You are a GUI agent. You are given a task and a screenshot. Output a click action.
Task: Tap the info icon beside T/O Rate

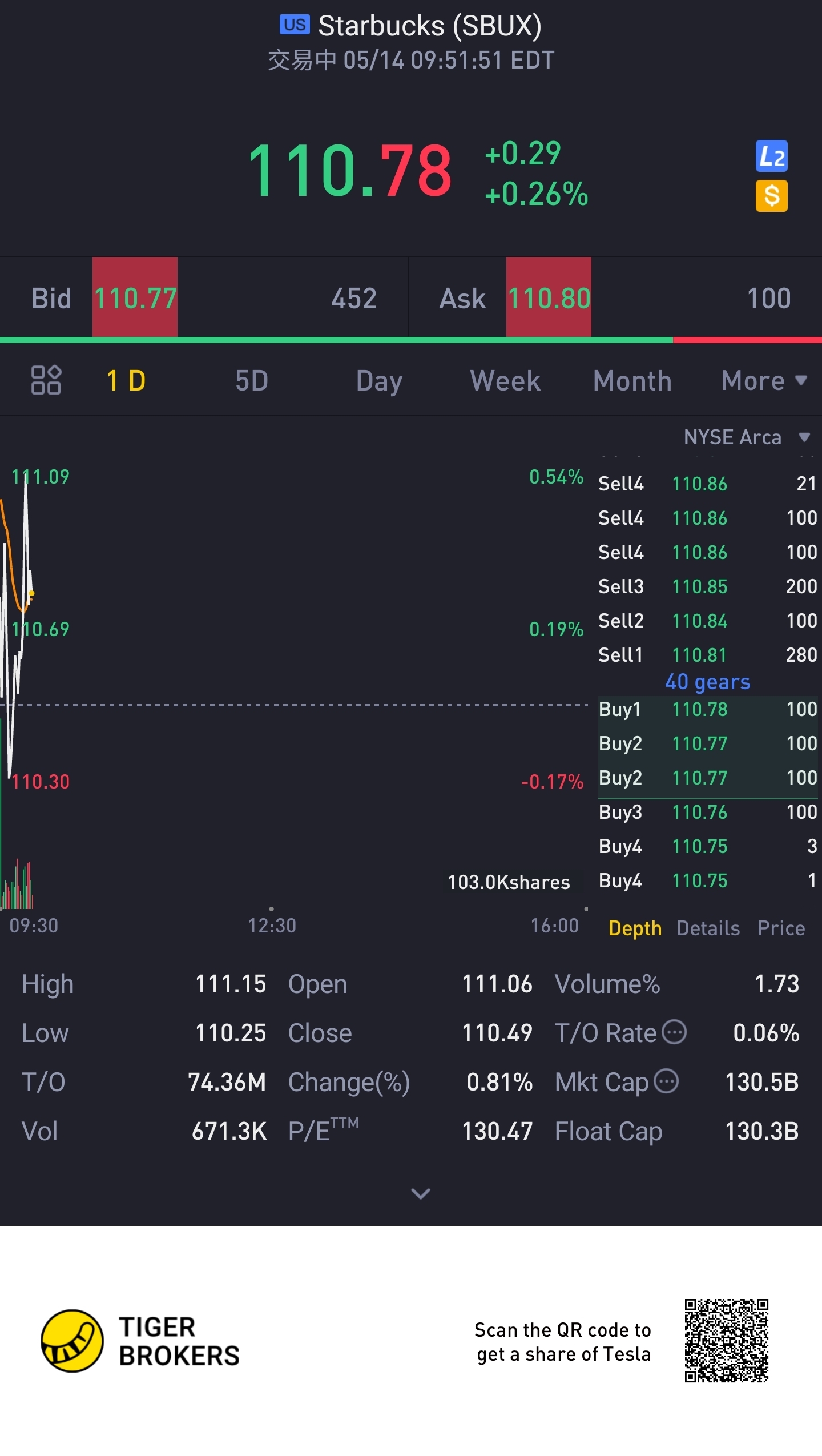[x=674, y=1032]
